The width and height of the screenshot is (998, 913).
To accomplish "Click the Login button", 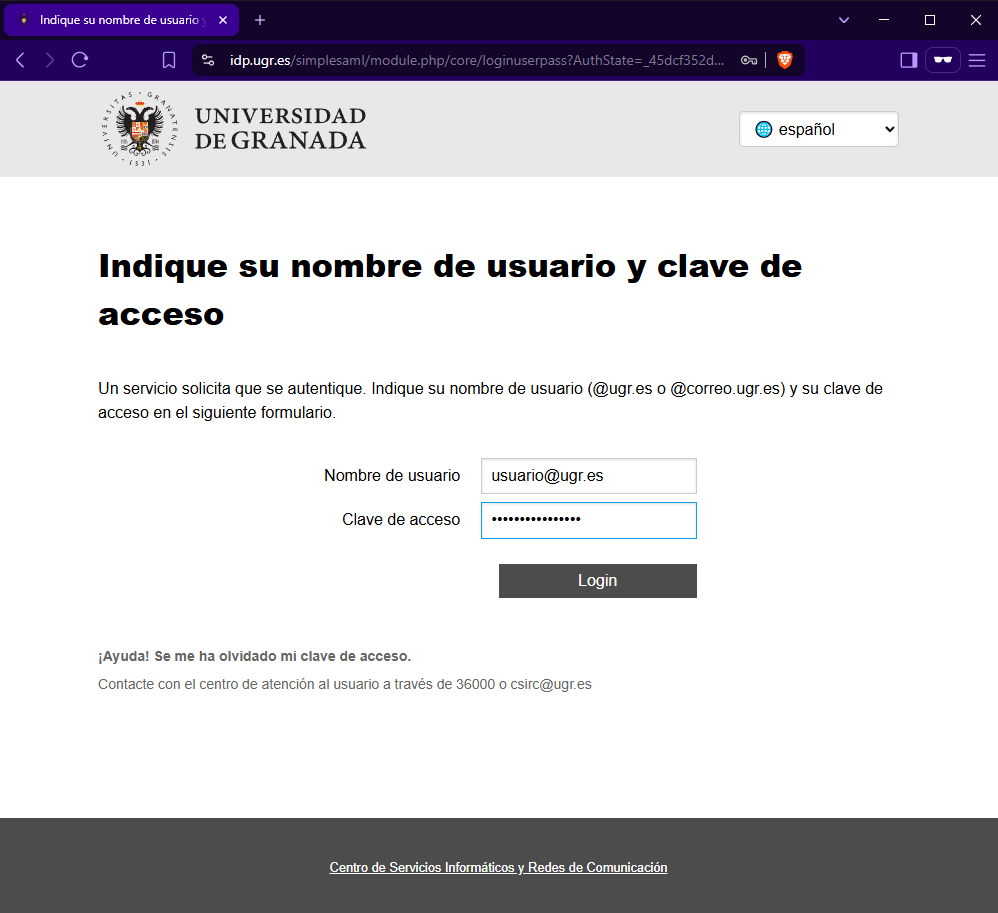I will (598, 581).
